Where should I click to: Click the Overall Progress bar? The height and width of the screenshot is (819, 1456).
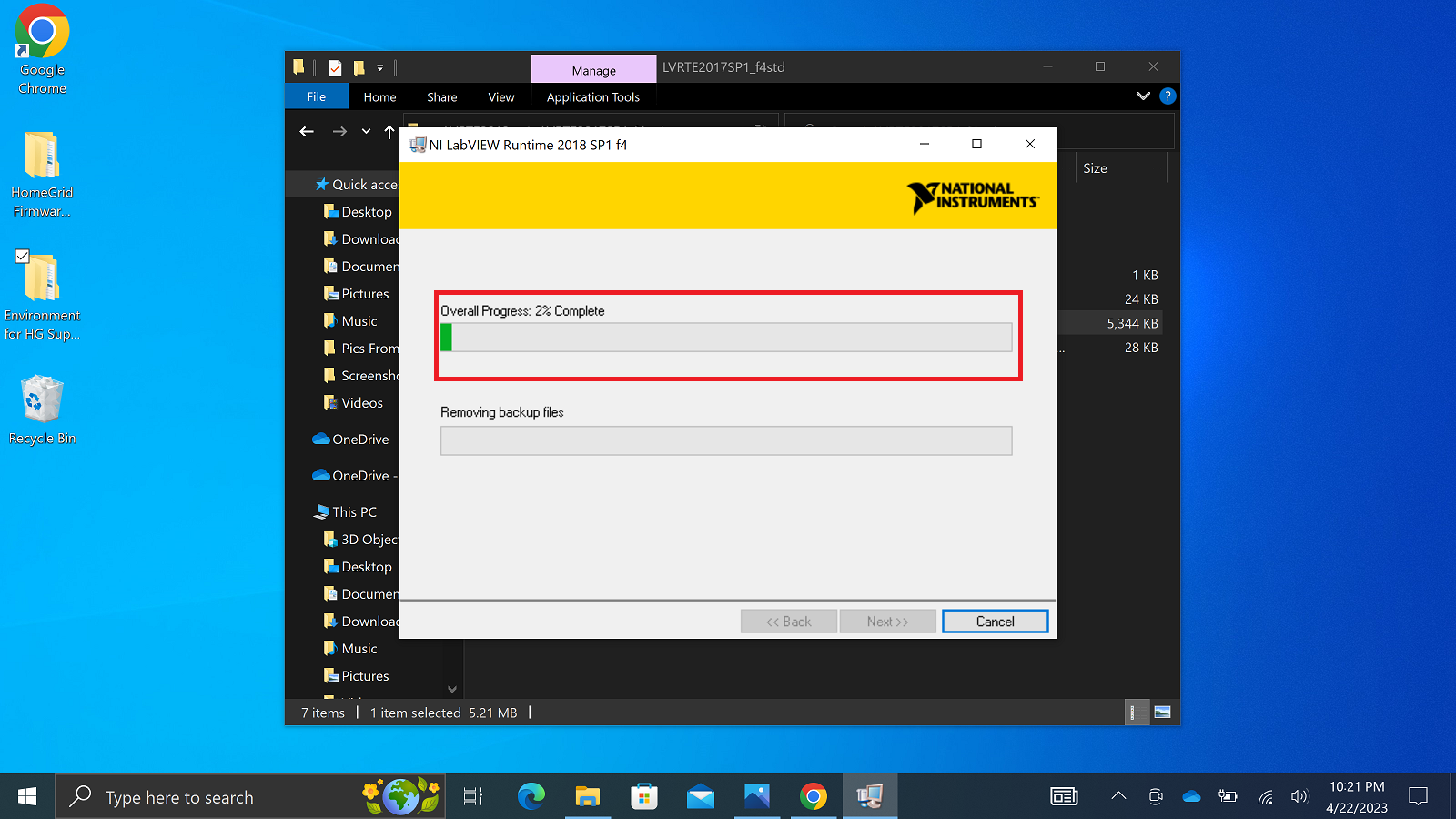click(726, 337)
